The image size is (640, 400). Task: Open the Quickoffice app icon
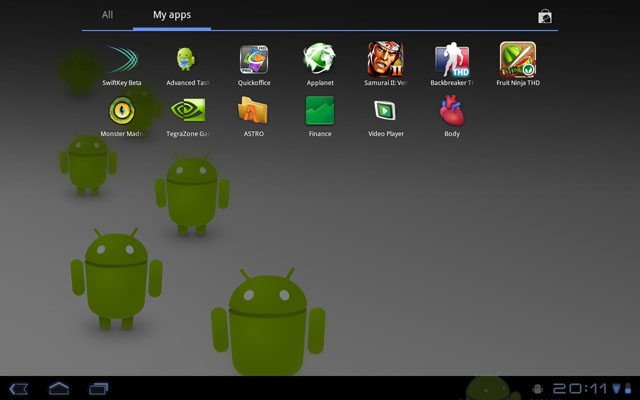(253, 60)
